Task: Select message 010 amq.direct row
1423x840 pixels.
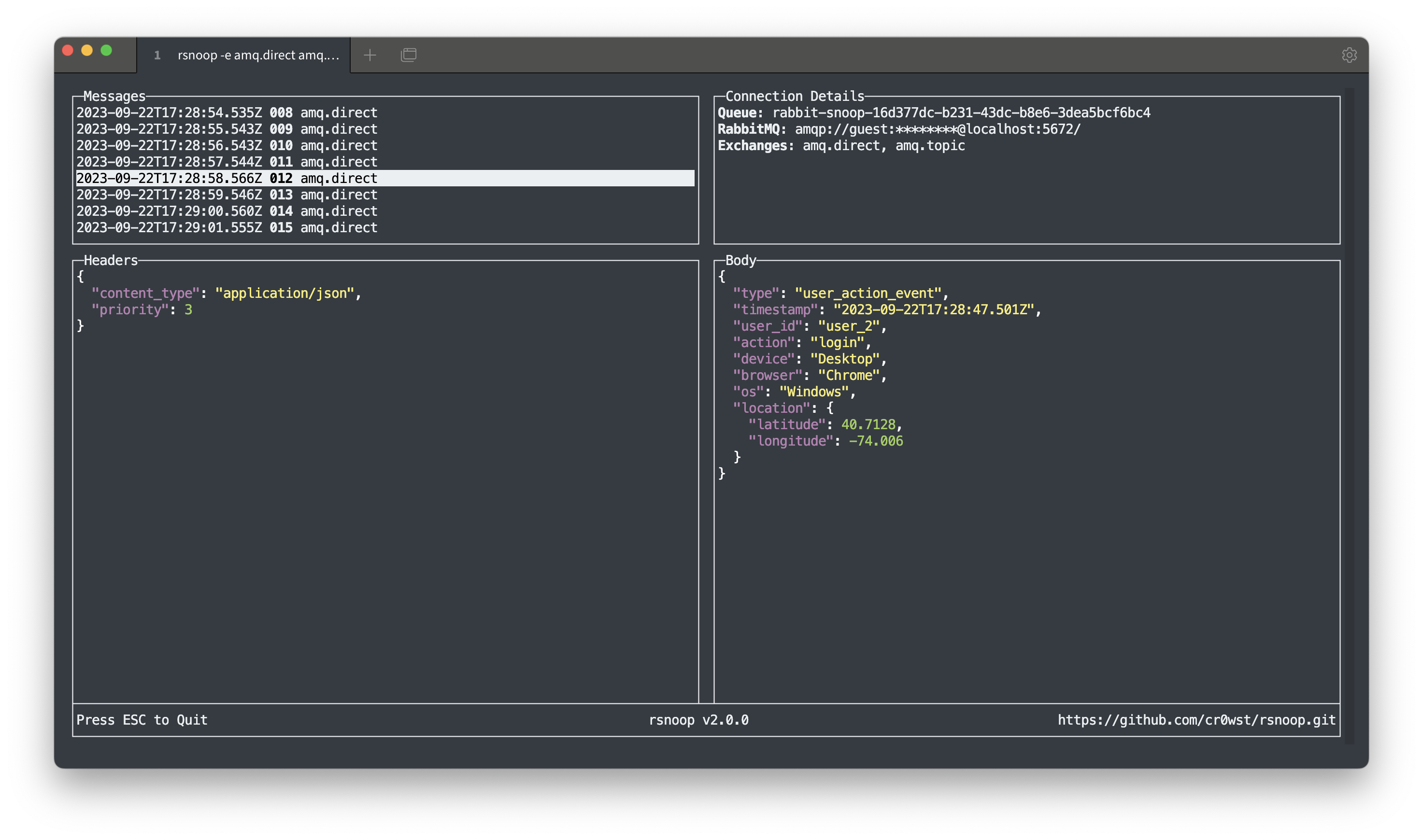Action: coord(227,145)
